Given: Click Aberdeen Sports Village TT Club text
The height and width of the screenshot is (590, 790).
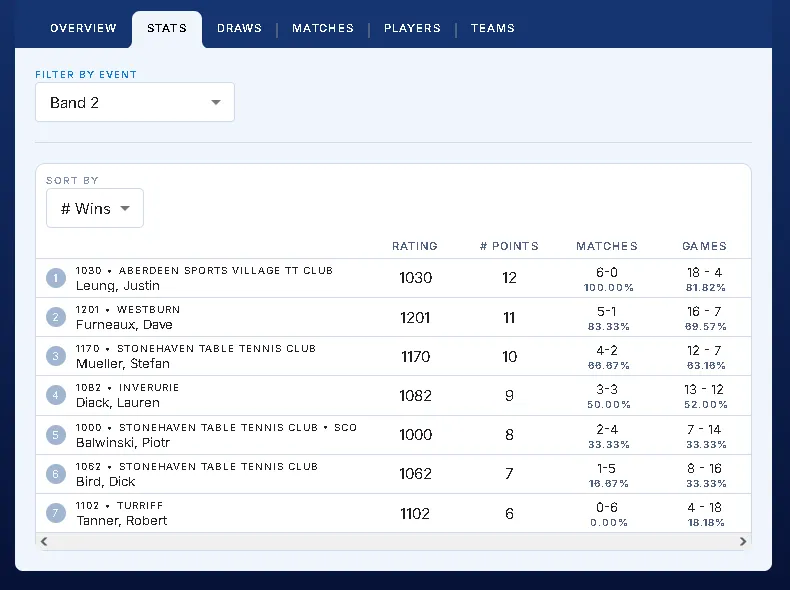Looking at the screenshot, I should tap(226, 271).
